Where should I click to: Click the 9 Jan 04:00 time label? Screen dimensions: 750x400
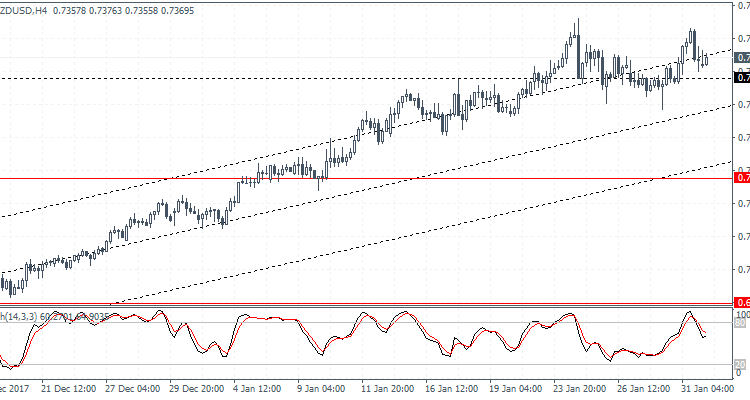click(321, 388)
